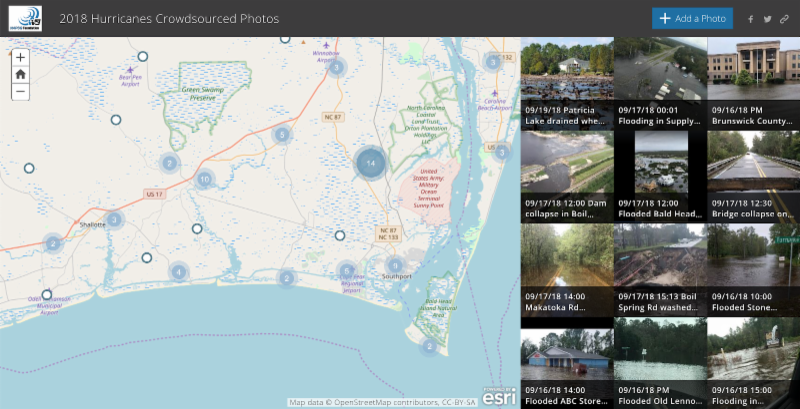This screenshot has width=800, height=409.
Task: Copy the share link icon
Action: click(784, 19)
